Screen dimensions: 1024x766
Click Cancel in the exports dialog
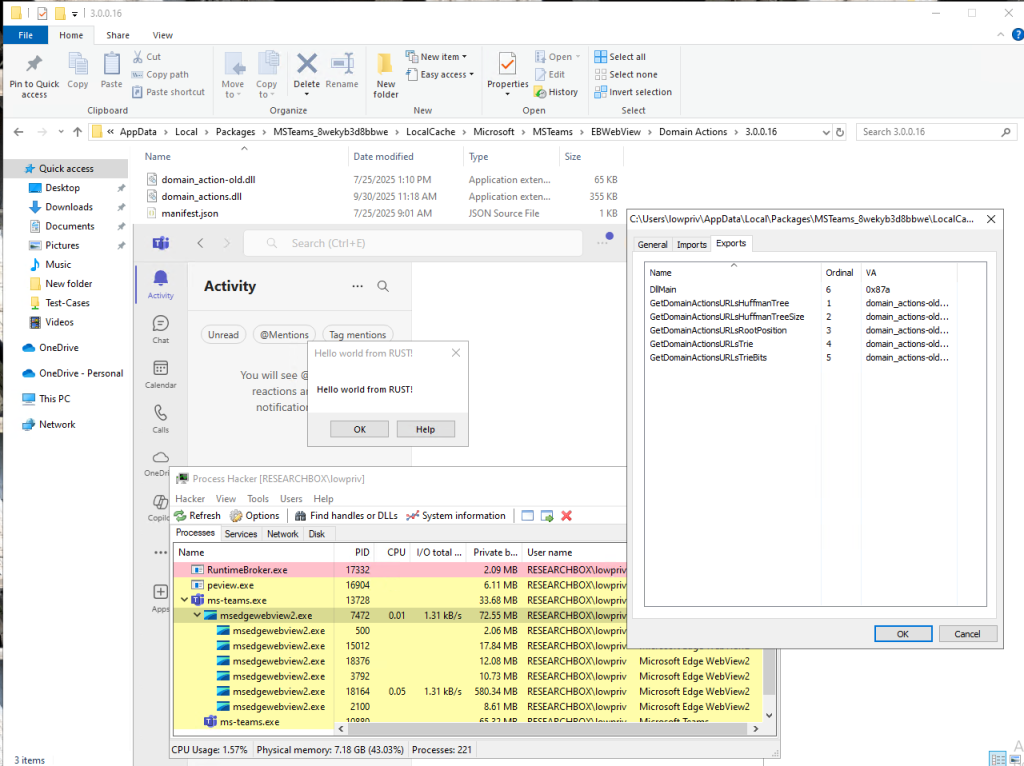coord(967,633)
